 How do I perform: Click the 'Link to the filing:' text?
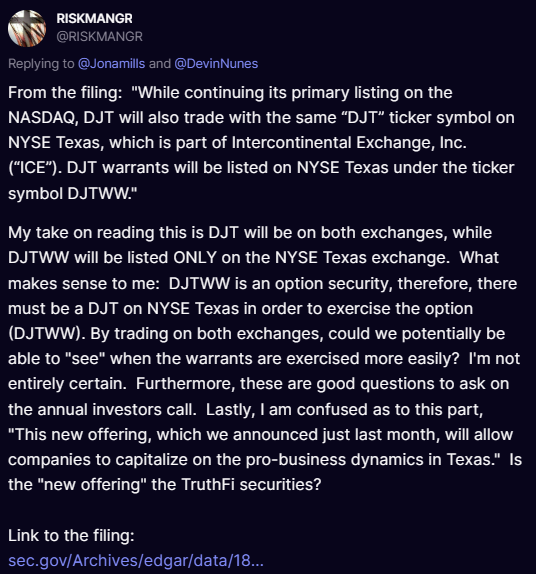(x=71, y=536)
